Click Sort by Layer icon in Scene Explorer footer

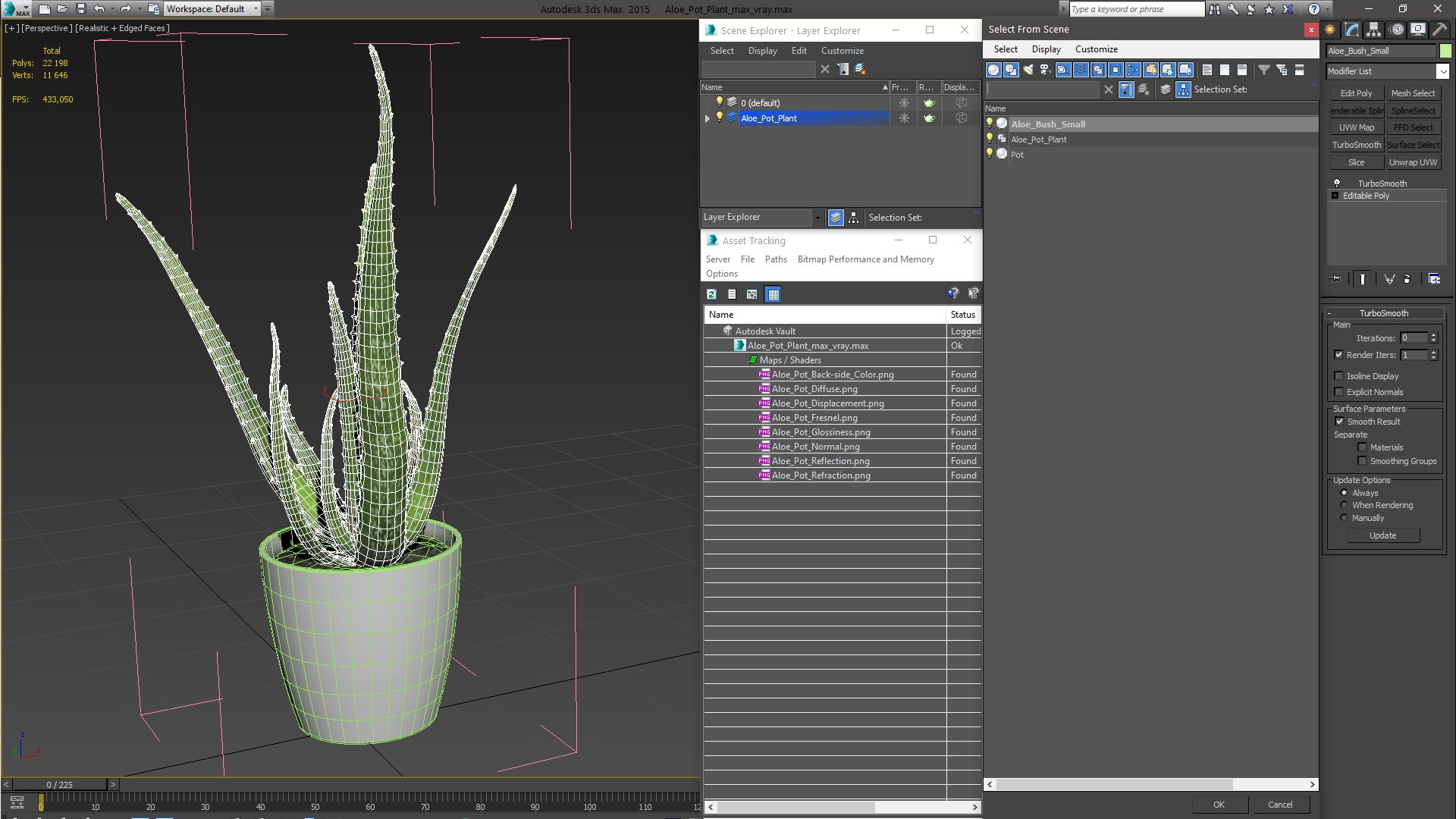(836, 218)
